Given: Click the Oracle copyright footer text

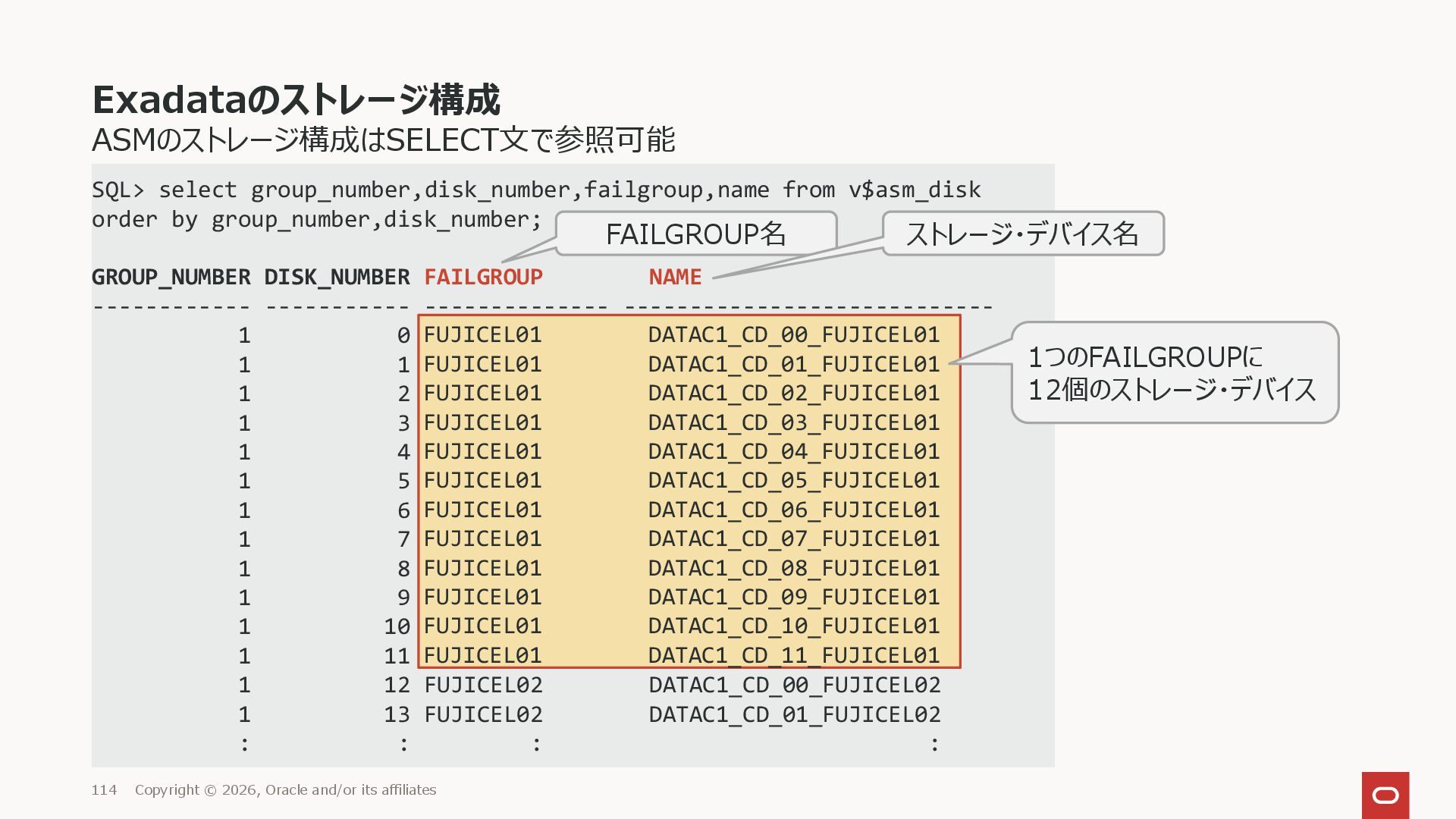Looking at the screenshot, I should coord(285,790).
